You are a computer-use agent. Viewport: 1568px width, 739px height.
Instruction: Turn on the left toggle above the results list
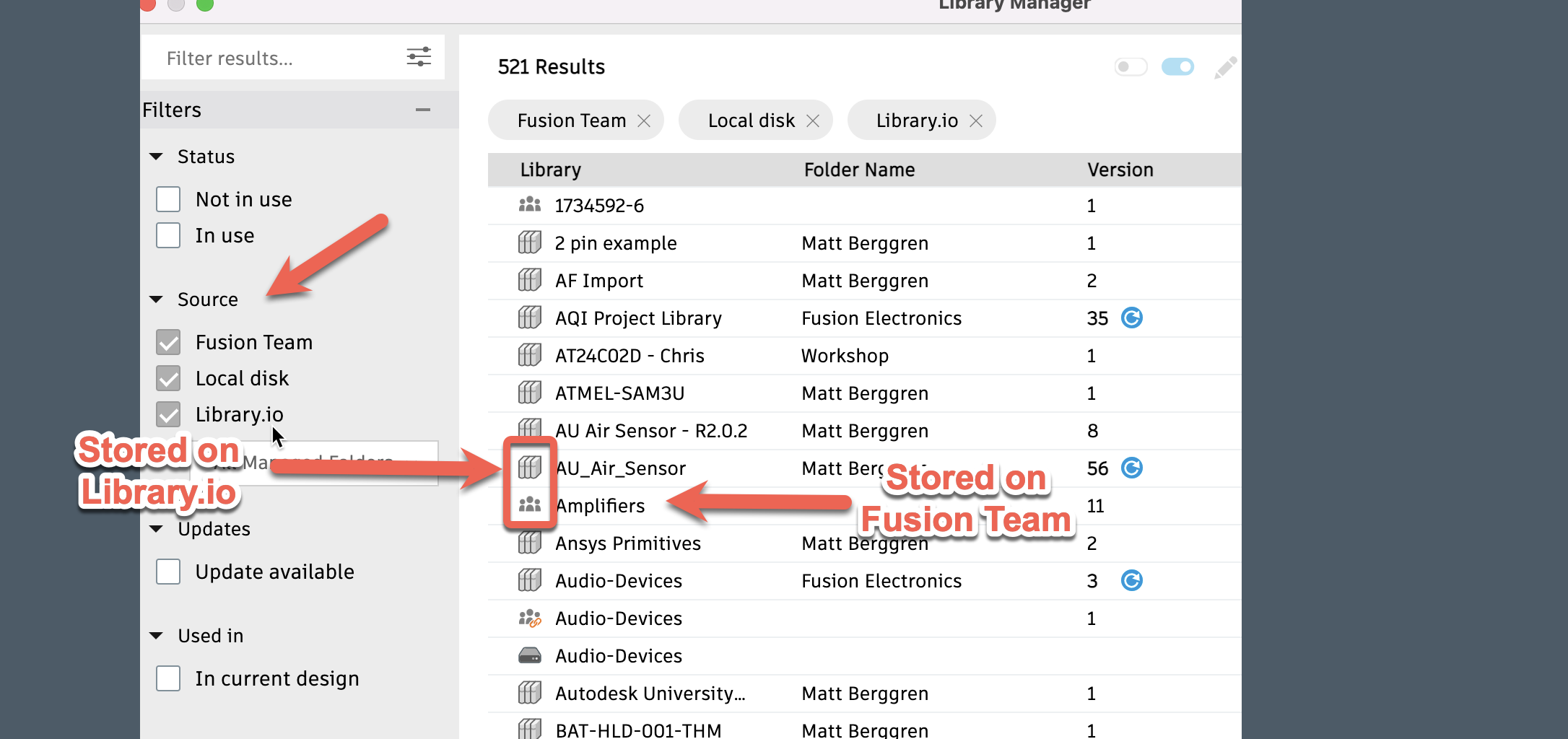point(1131,66)
